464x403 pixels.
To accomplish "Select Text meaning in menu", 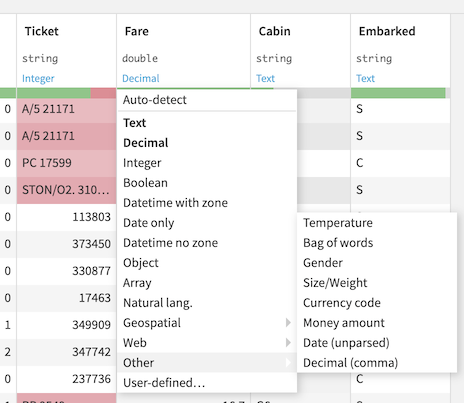I will click(x=207, y=123).
